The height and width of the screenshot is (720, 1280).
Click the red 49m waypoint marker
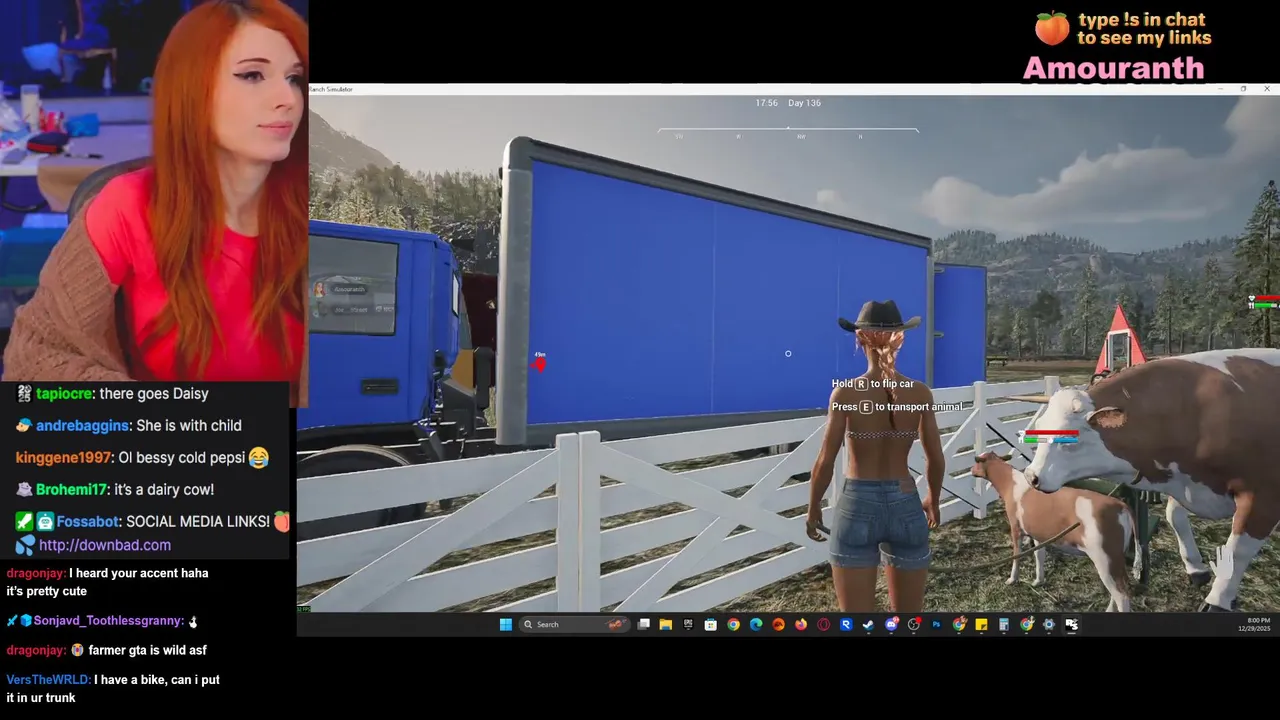pyautogui.click(x=540, y=363)
